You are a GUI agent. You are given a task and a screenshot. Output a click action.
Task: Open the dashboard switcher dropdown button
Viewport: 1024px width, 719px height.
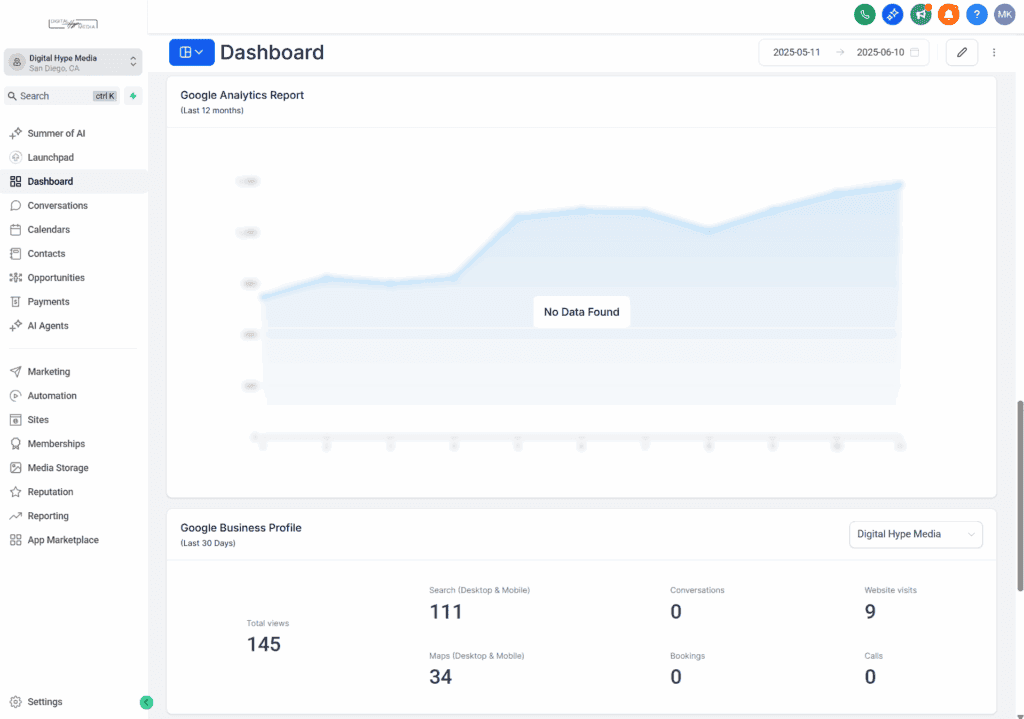191,52
